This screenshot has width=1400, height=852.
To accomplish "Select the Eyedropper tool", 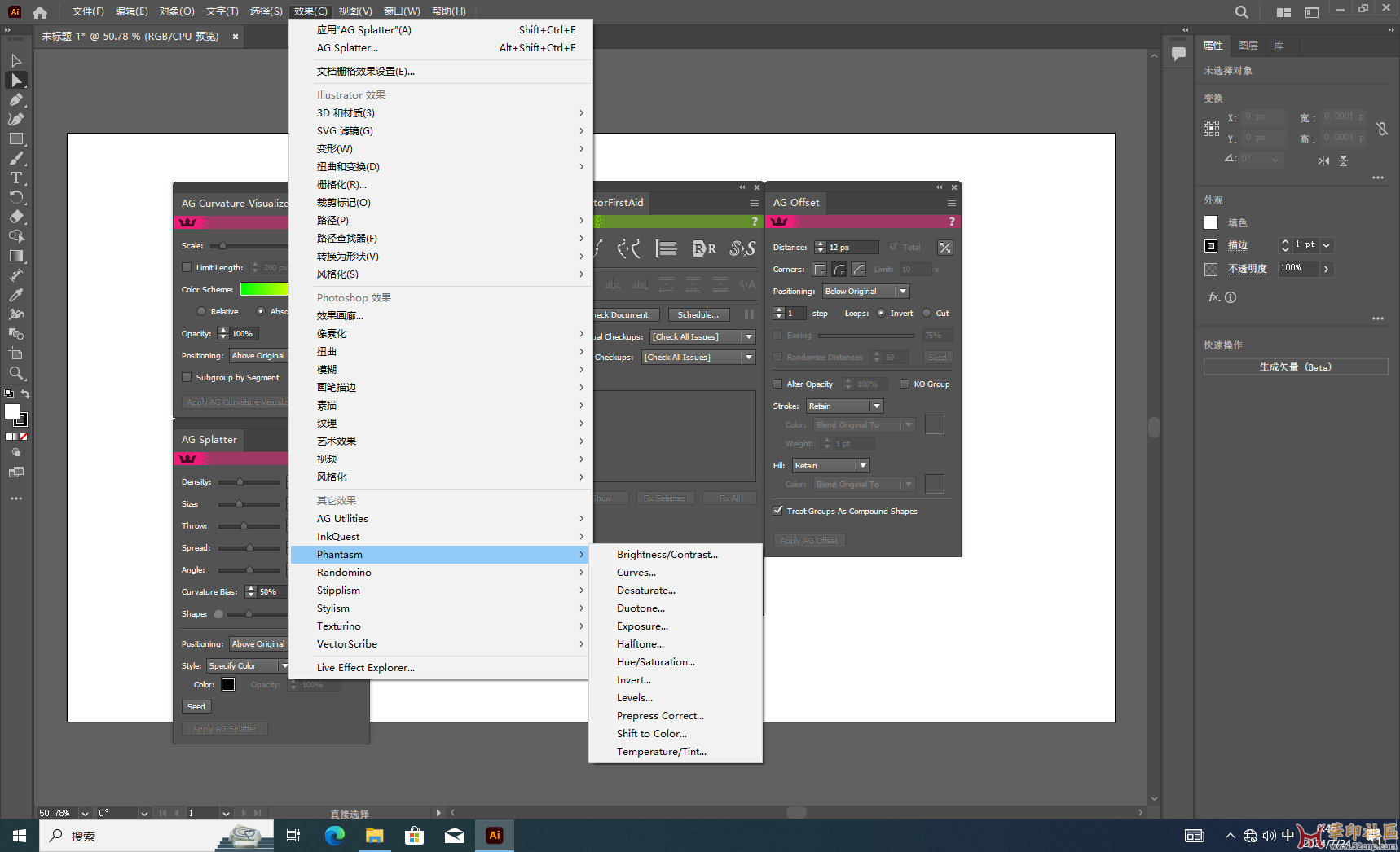I will point(16,295).
